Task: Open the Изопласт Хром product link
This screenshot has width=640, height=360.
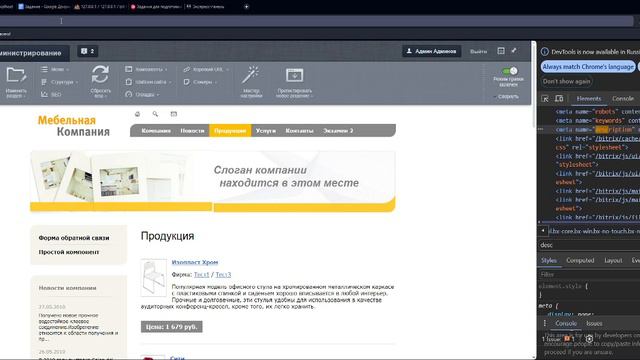Action: point(195,262)
